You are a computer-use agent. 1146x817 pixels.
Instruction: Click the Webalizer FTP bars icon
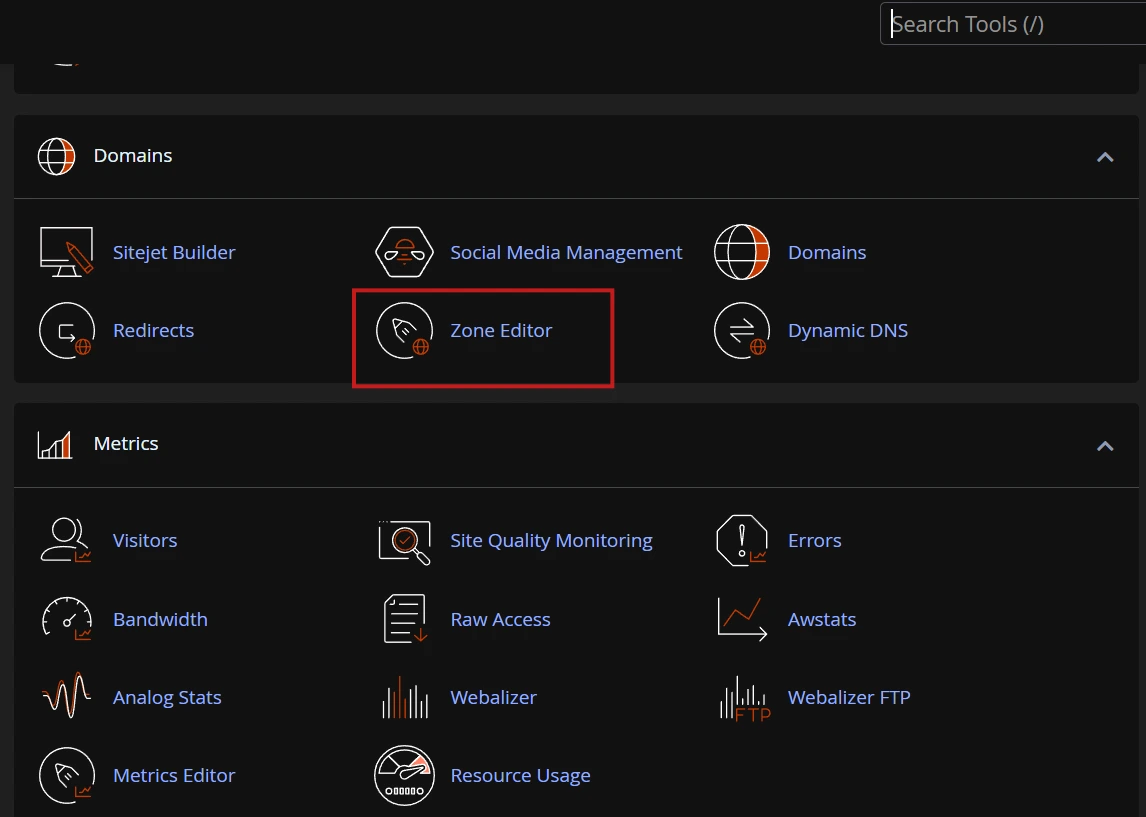pos(745,699)
